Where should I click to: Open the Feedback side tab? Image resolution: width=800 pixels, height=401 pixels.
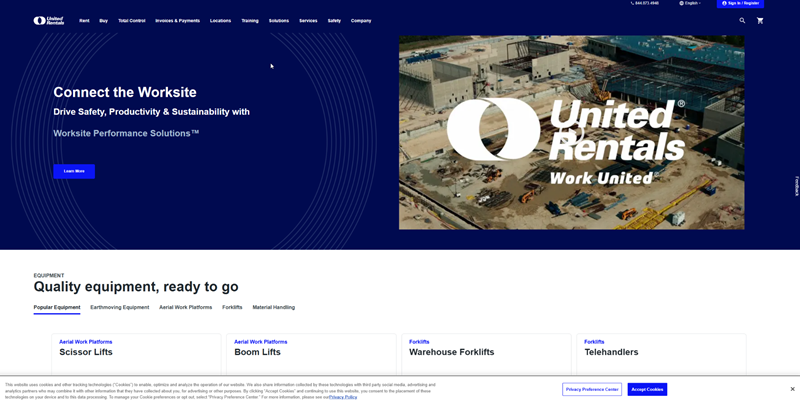(796, 186)
